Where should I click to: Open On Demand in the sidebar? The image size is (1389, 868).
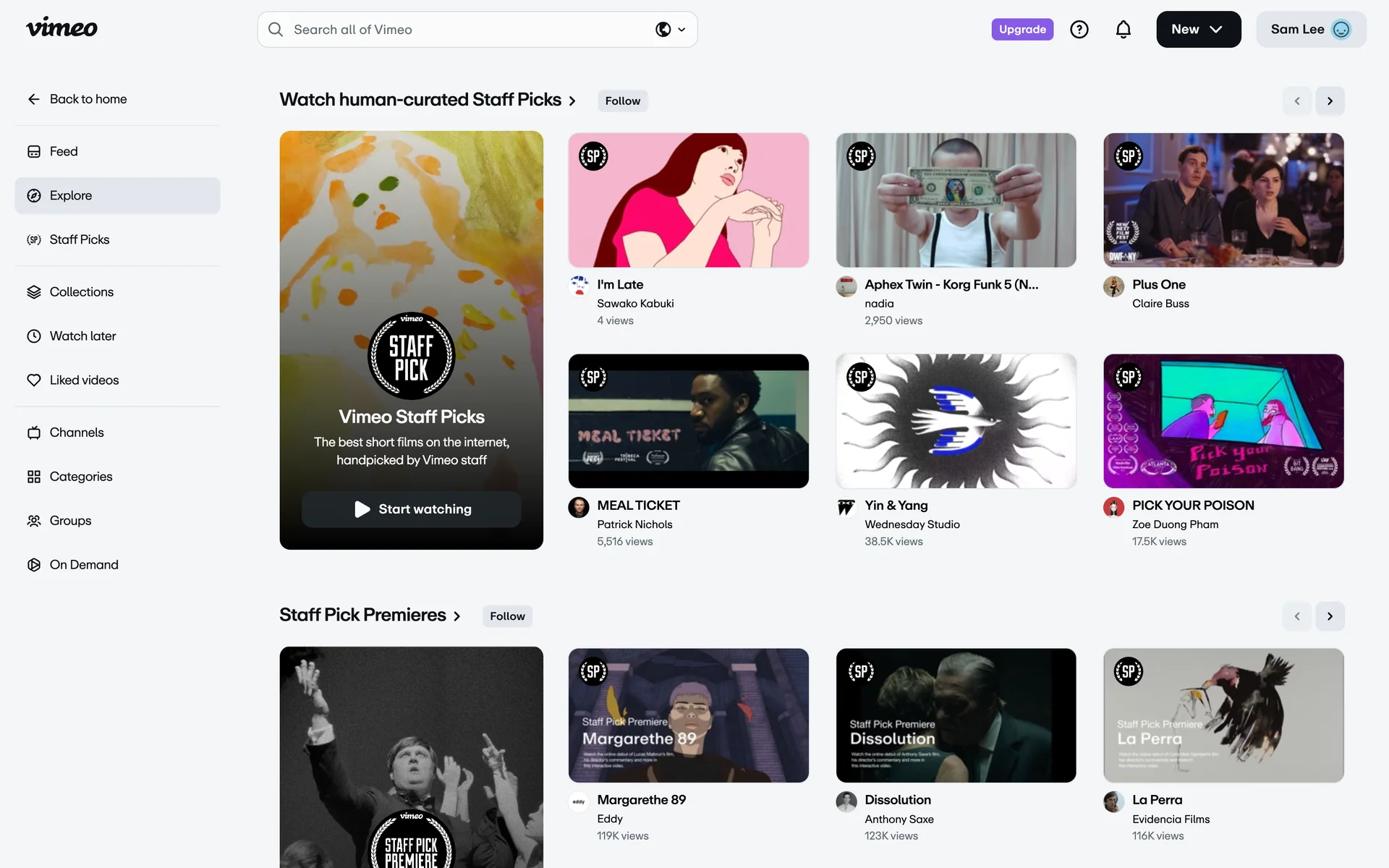[83, 565]
